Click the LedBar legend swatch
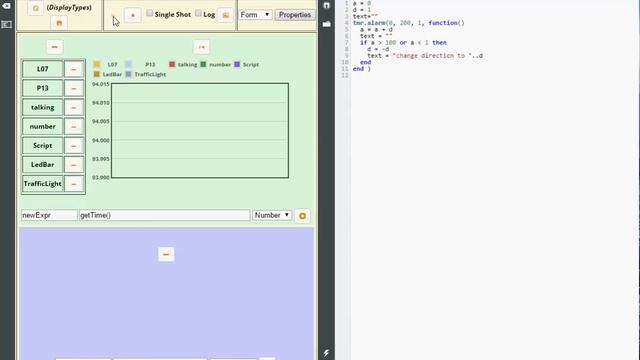Image resolution: width=640 pixels, height=360 pixels. (97, 74)
